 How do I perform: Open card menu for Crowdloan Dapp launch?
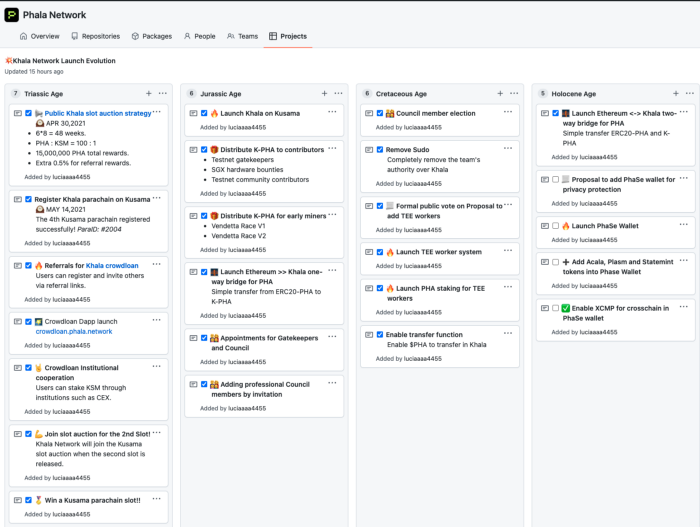point(156,320)
